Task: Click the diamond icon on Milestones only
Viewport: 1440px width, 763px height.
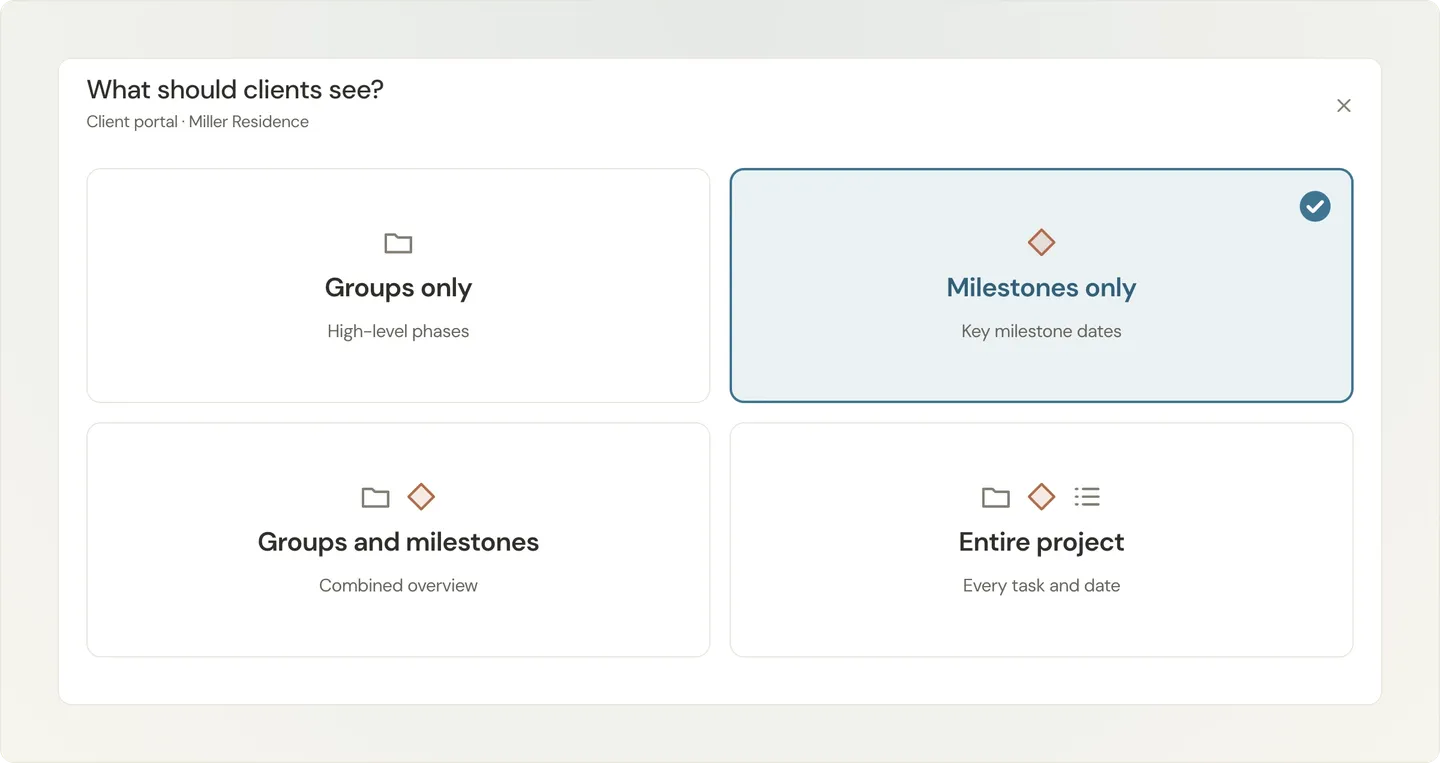Action: tap(1041, 243)
